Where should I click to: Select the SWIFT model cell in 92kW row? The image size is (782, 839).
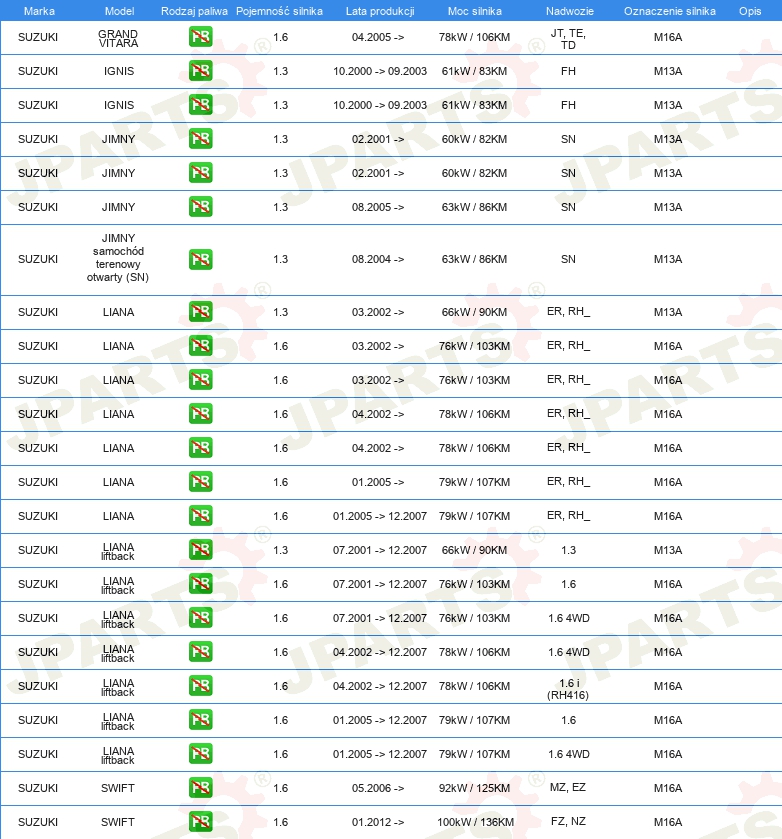[x=118, y=788]
